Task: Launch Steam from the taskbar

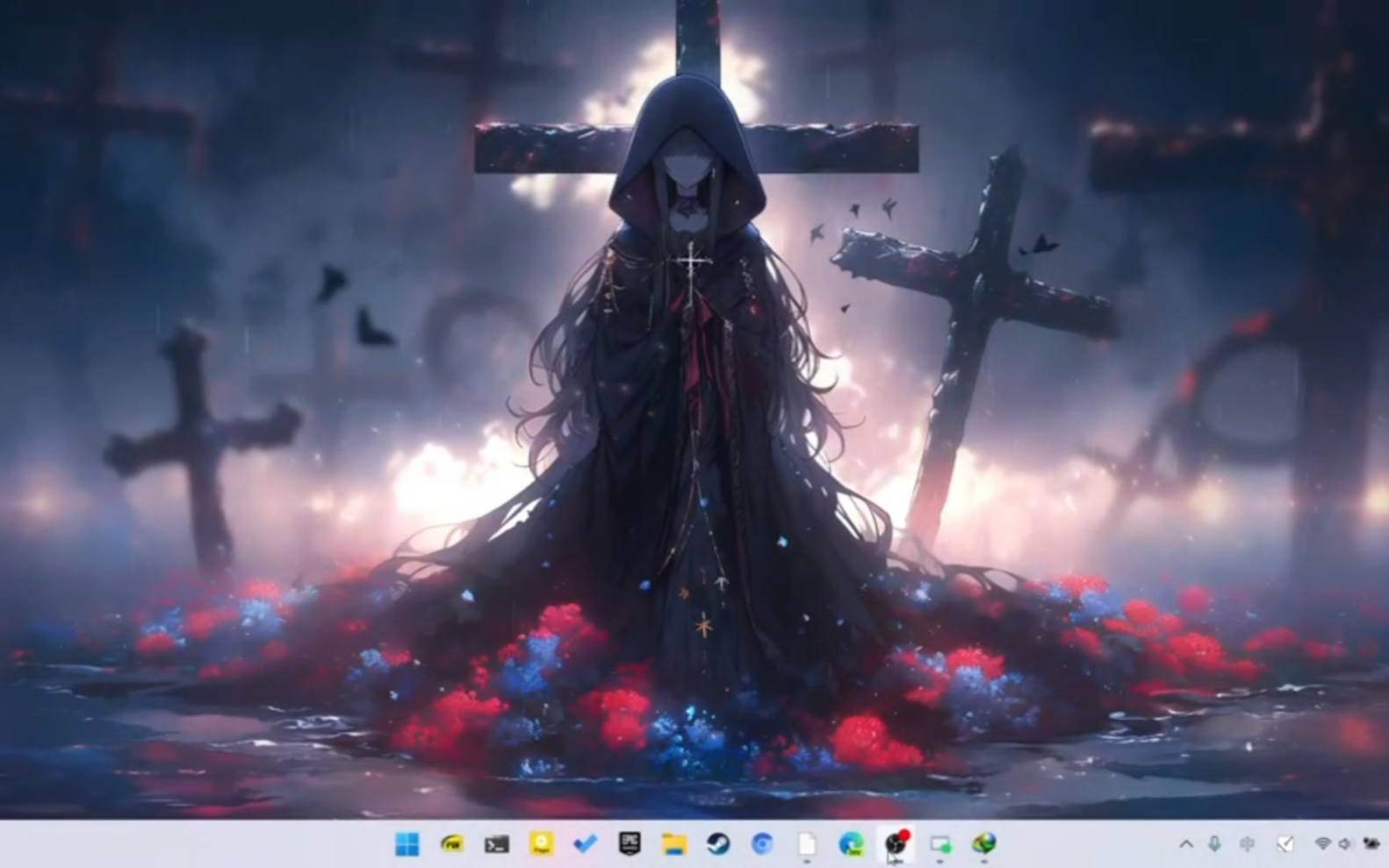Action: pos(718,844)
